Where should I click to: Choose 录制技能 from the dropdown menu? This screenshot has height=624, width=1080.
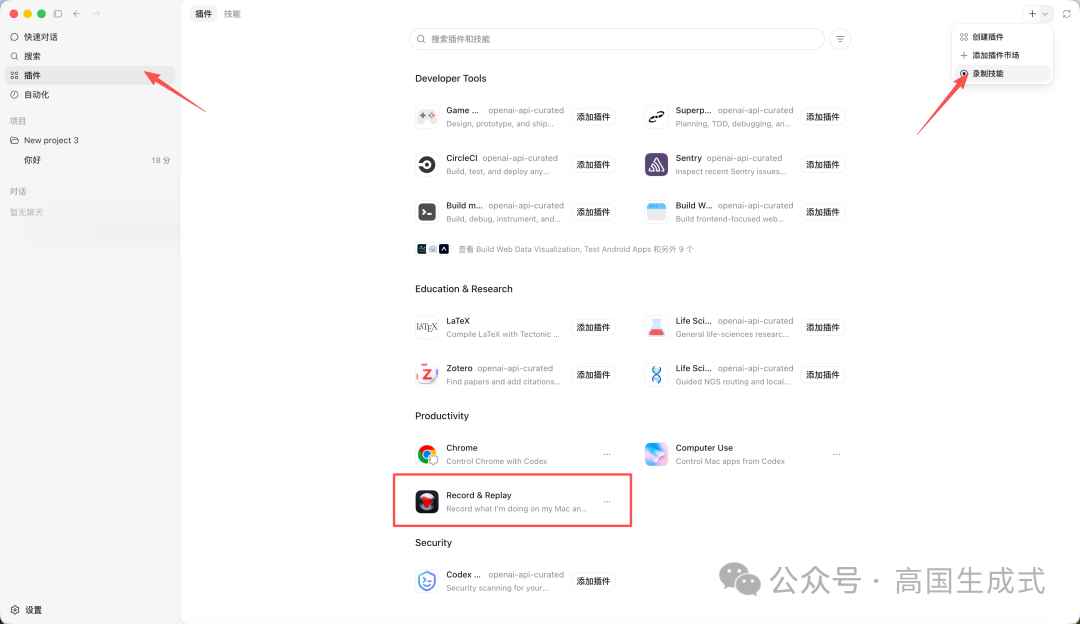pos(1003,74)
